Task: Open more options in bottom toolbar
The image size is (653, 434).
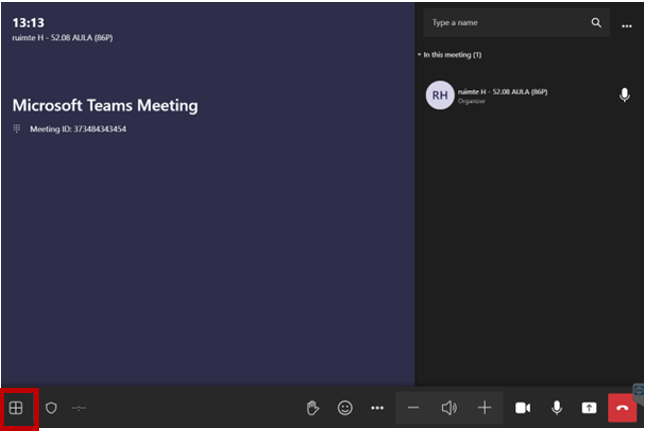Action: click(x=377, y=408)
